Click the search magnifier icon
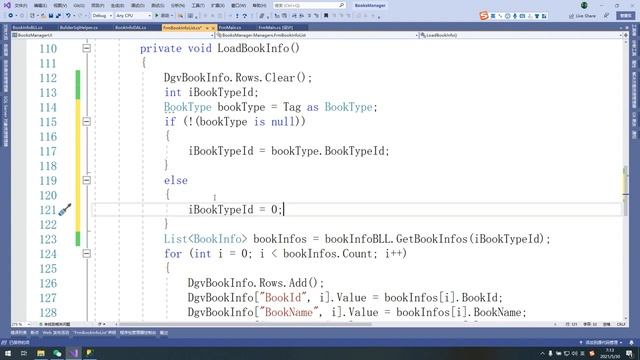 pos(341,5)
